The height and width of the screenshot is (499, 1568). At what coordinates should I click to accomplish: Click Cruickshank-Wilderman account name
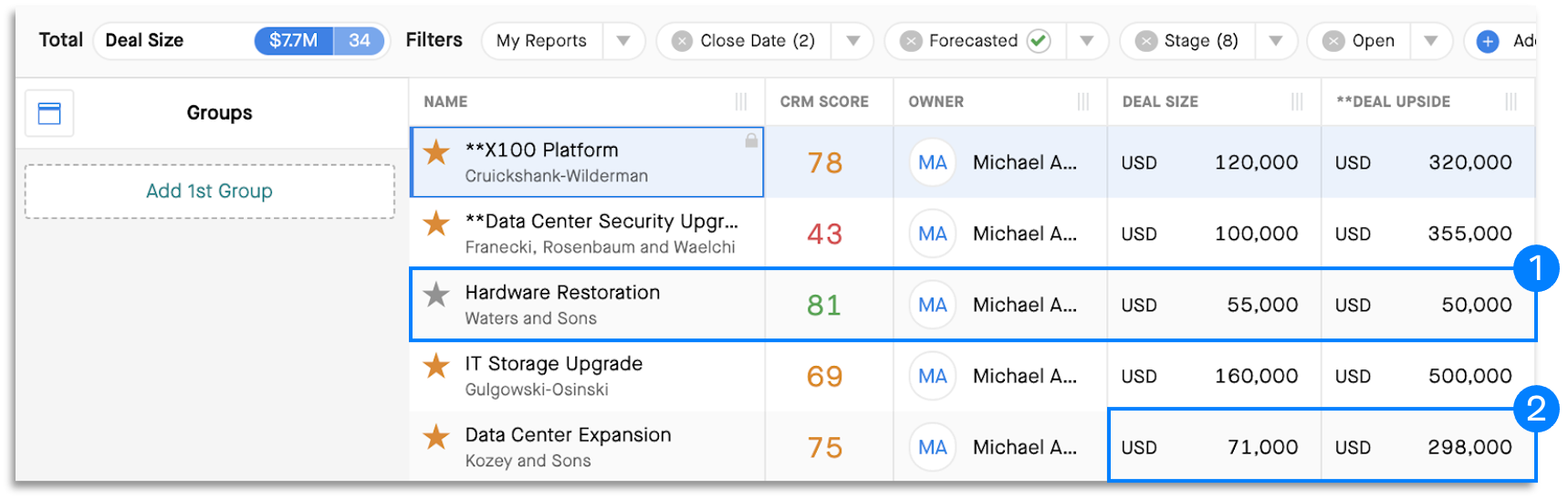pyautogui.click(x=557, y=176)
